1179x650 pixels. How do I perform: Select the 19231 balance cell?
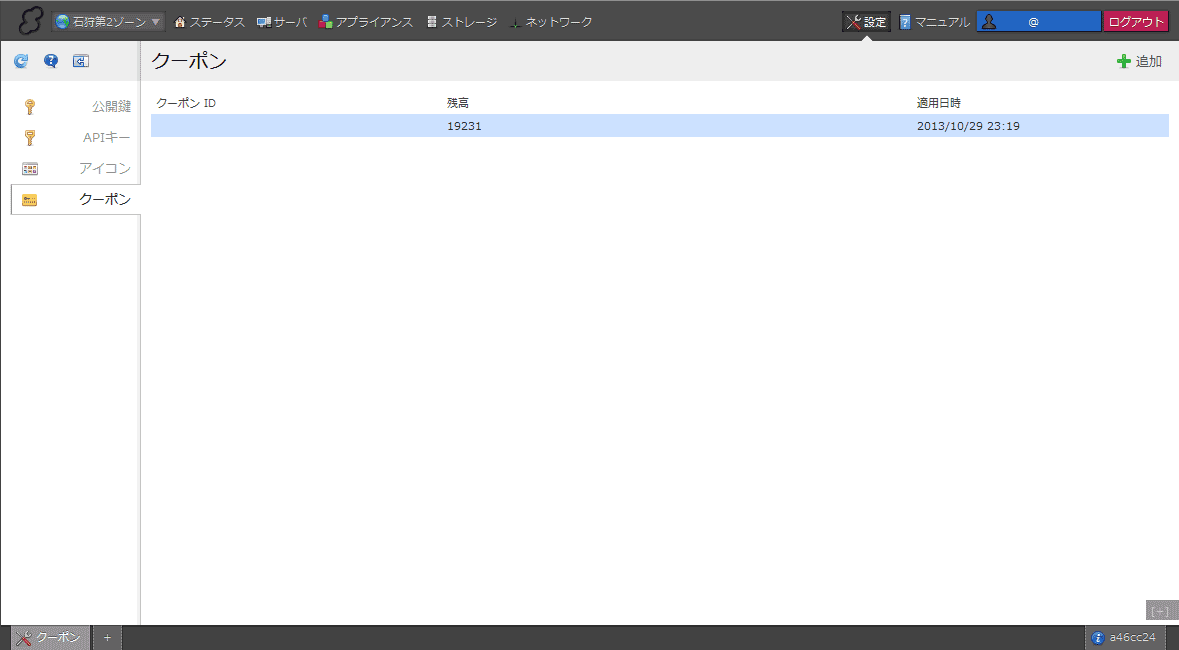tap(464, 126)
